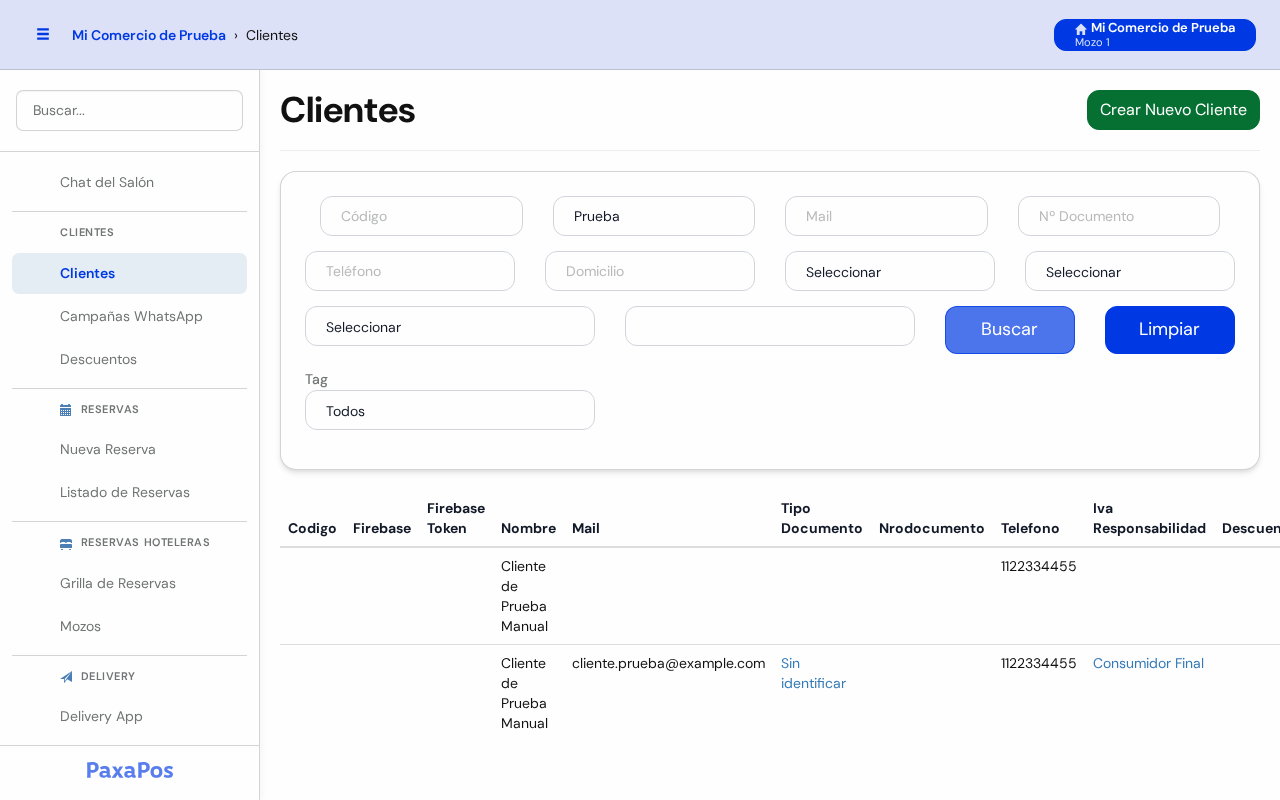This screenshot has height=800, width=1280.
Task: Open the Consumidor Final link
Action: coord(1148,663)
